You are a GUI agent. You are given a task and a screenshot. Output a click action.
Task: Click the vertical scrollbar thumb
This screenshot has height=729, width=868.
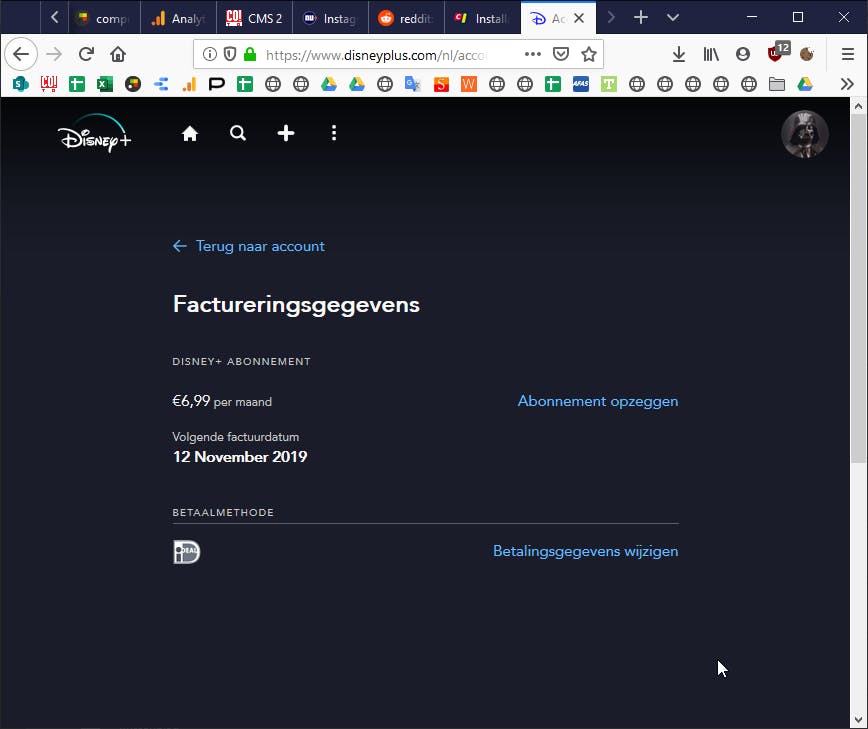point(859,288)
